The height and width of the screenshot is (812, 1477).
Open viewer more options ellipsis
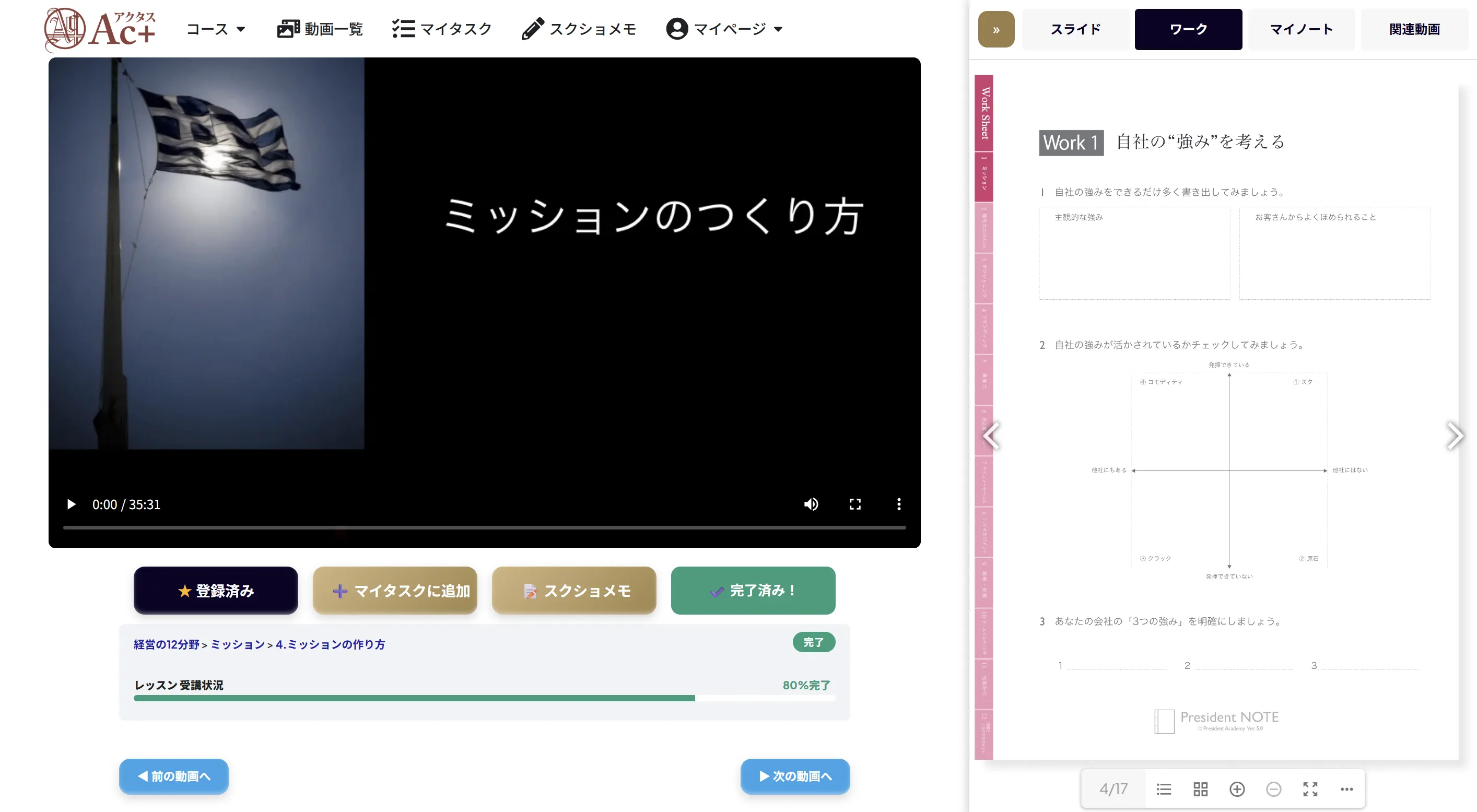click(1347, 790)
